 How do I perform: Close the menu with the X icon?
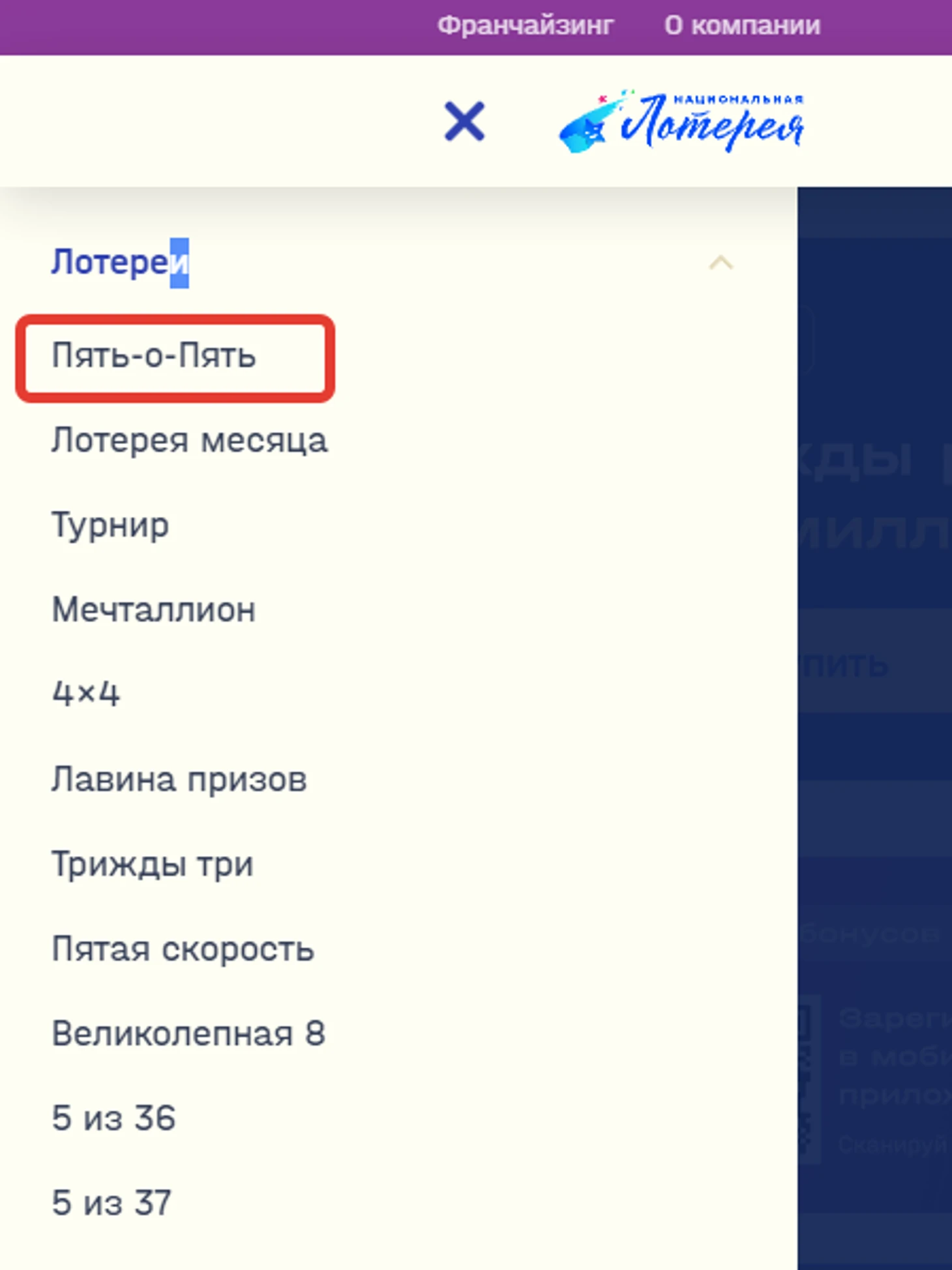(464, 121)
